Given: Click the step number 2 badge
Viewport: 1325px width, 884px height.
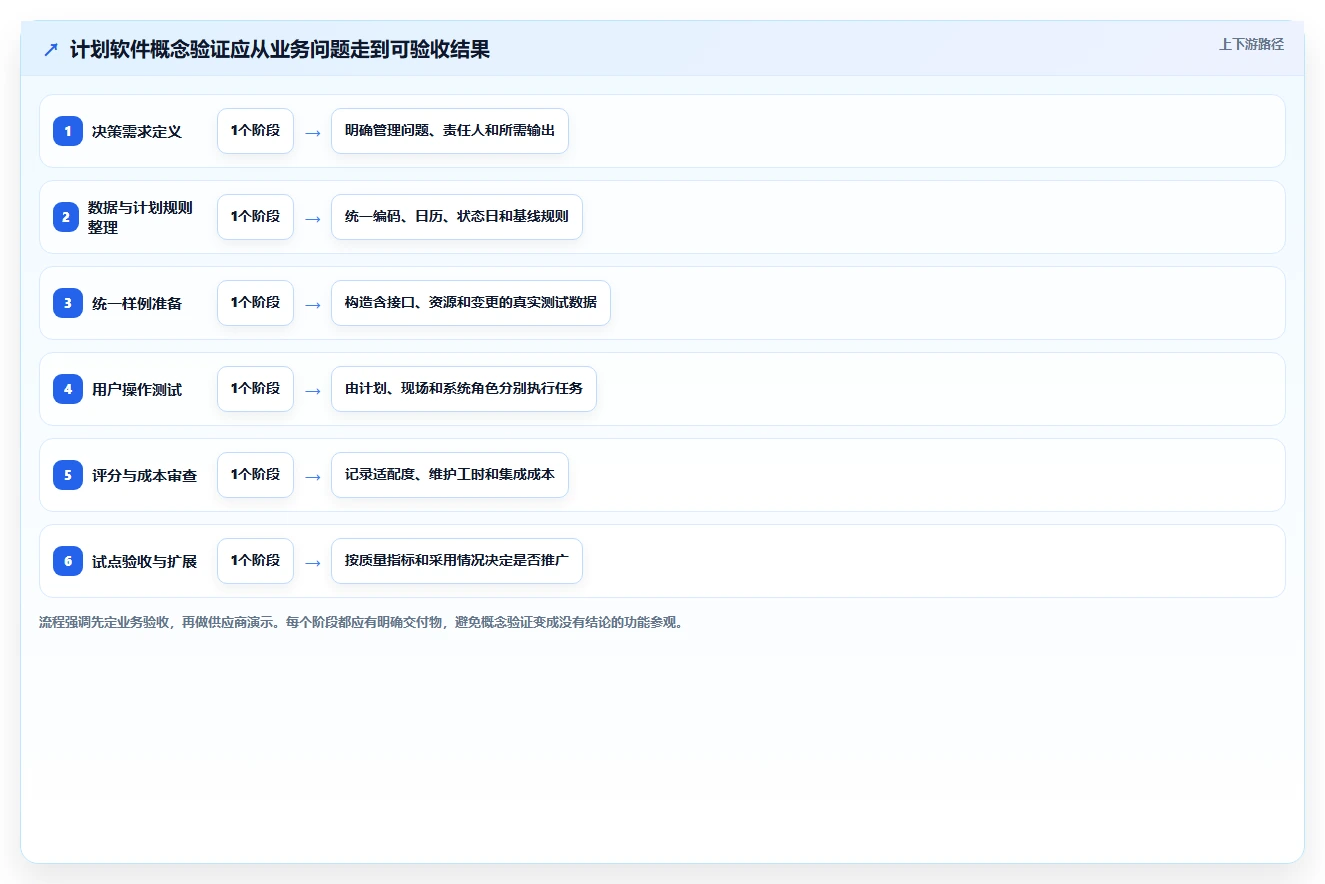Looking at the screenshot, I should 68,217.
